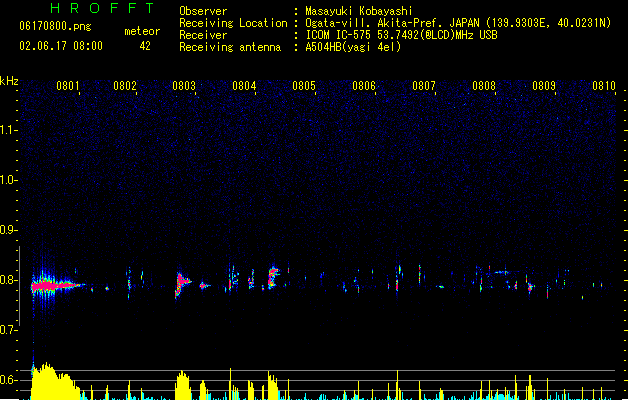Click the meteor label

point(142,31)
